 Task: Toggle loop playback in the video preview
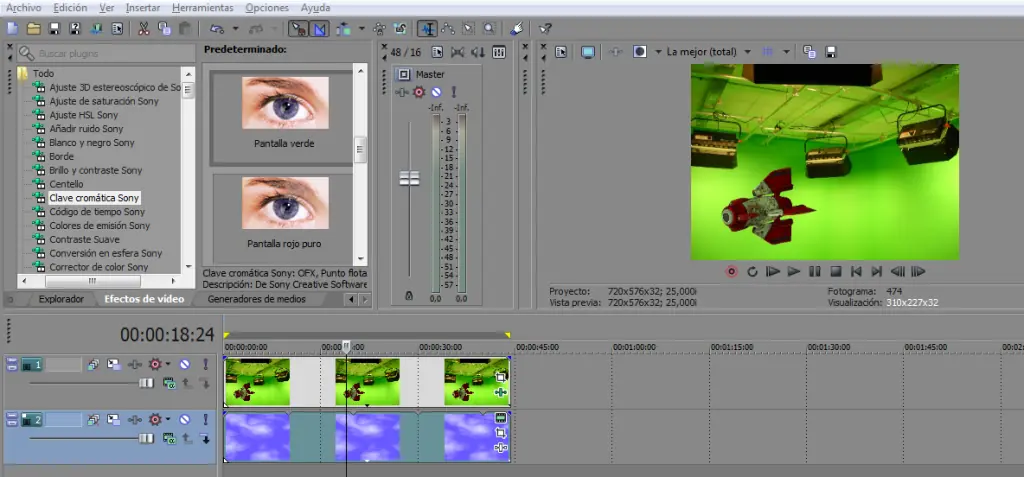(752, 271)
